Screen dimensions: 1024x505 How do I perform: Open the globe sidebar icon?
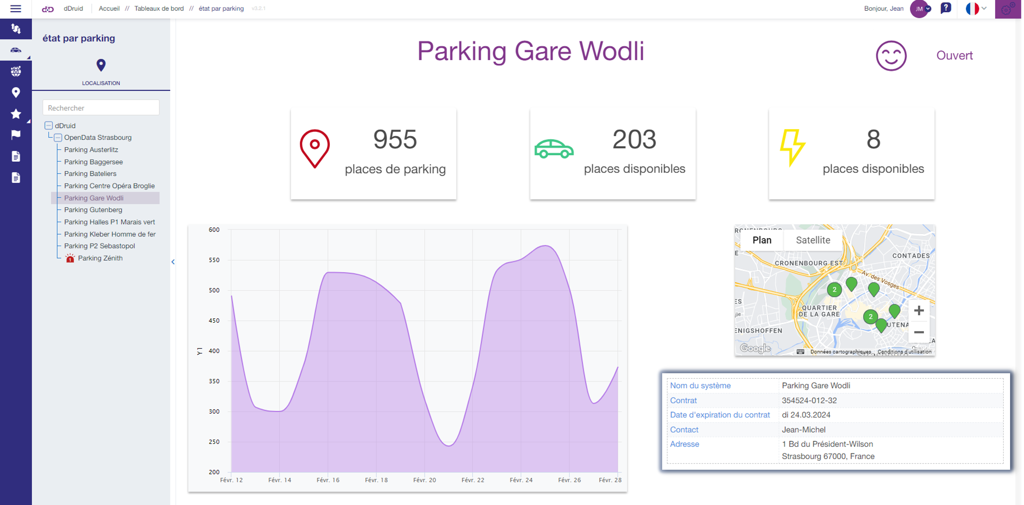[x=16, y=71]
